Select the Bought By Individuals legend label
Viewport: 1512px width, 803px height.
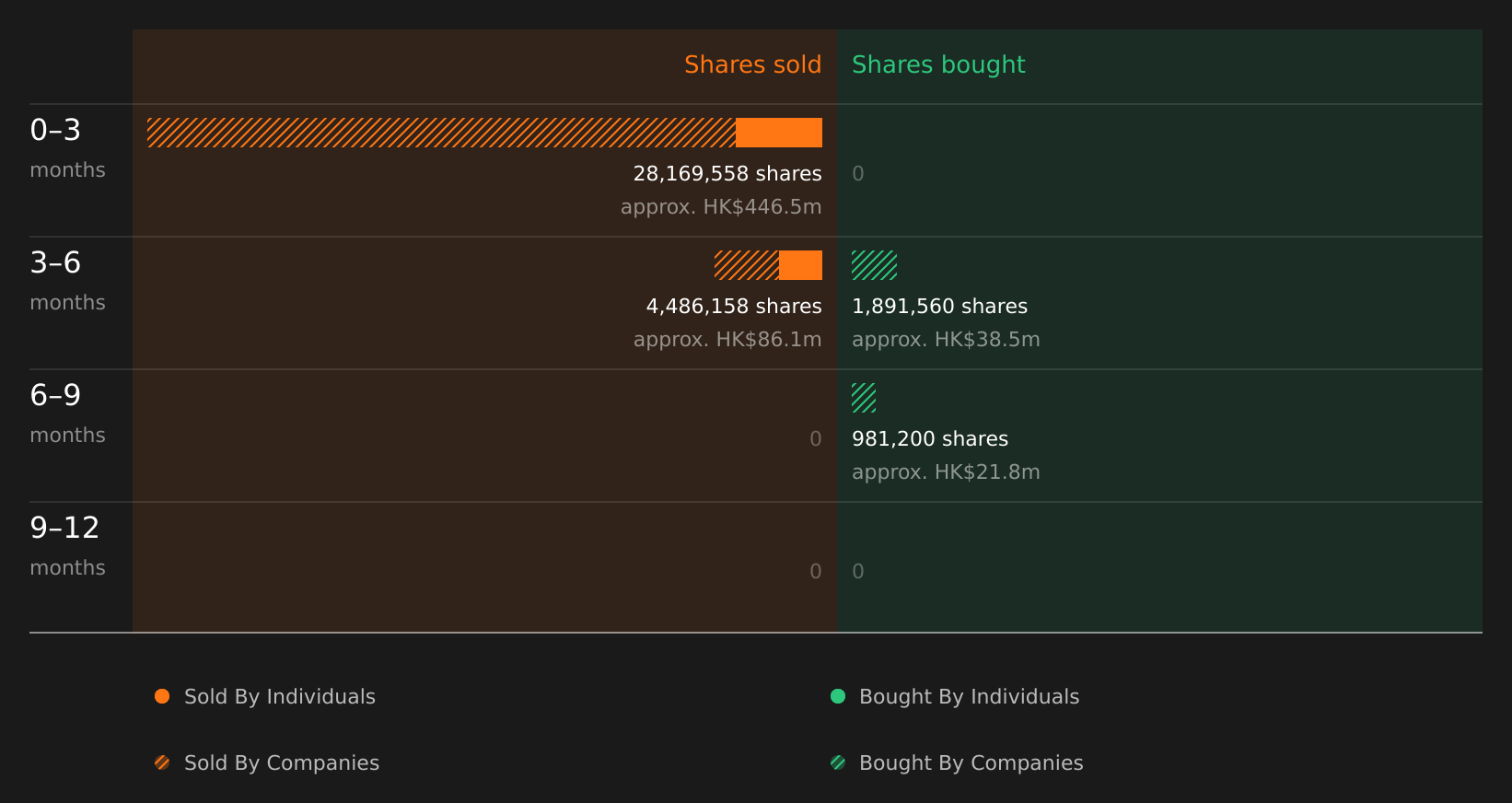click(969, 696)
